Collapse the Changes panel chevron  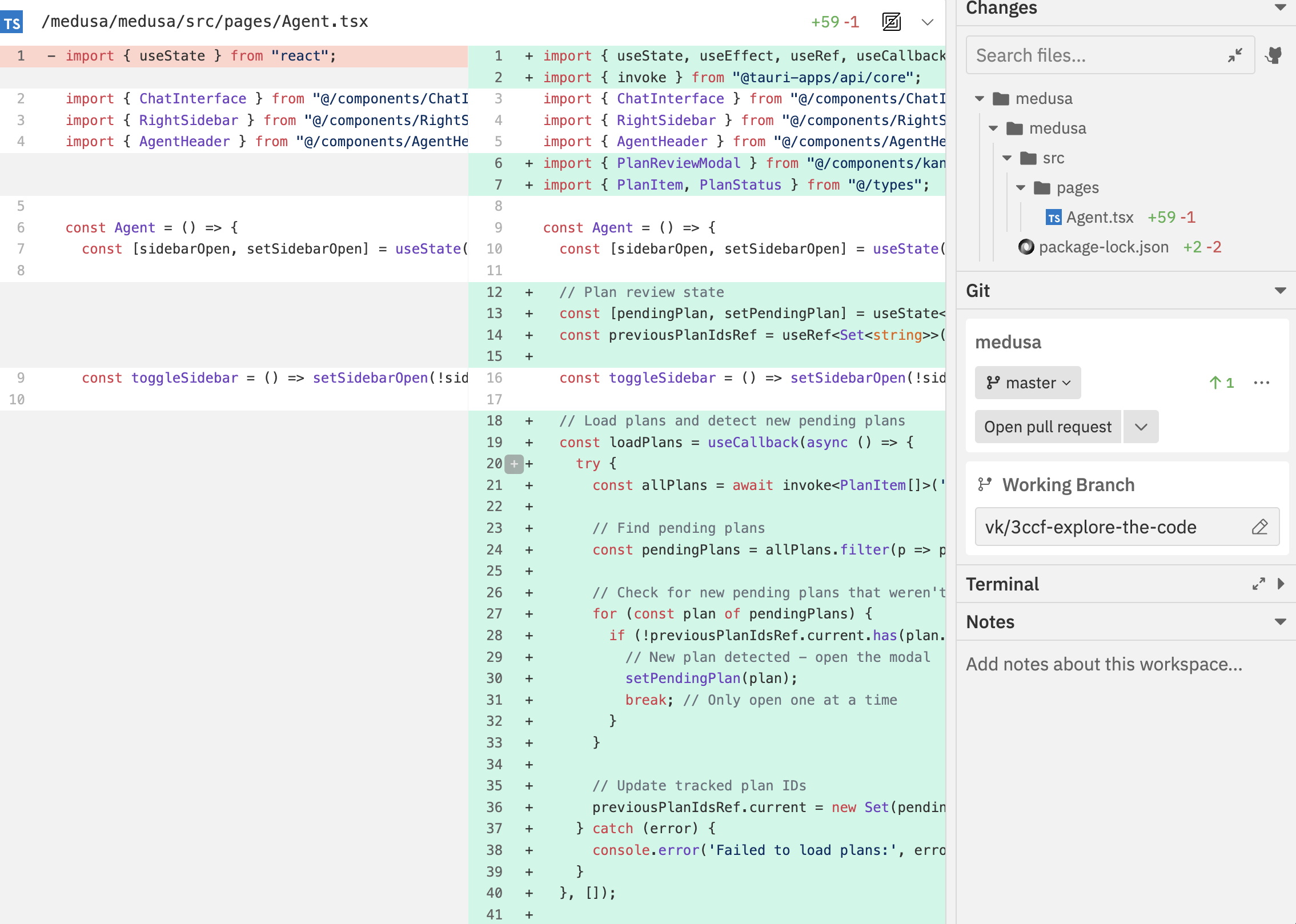click(x=1281, y=8)
